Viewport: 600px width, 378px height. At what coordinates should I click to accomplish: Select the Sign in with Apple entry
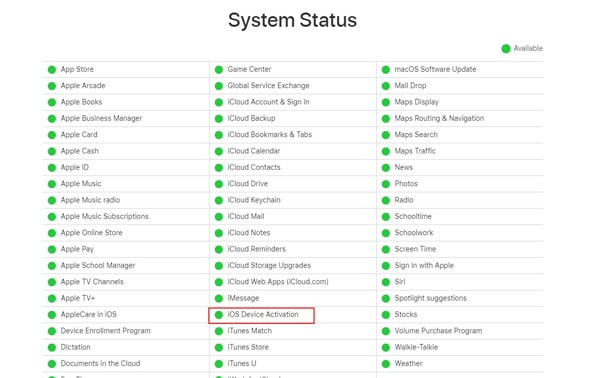coord(424,266)
